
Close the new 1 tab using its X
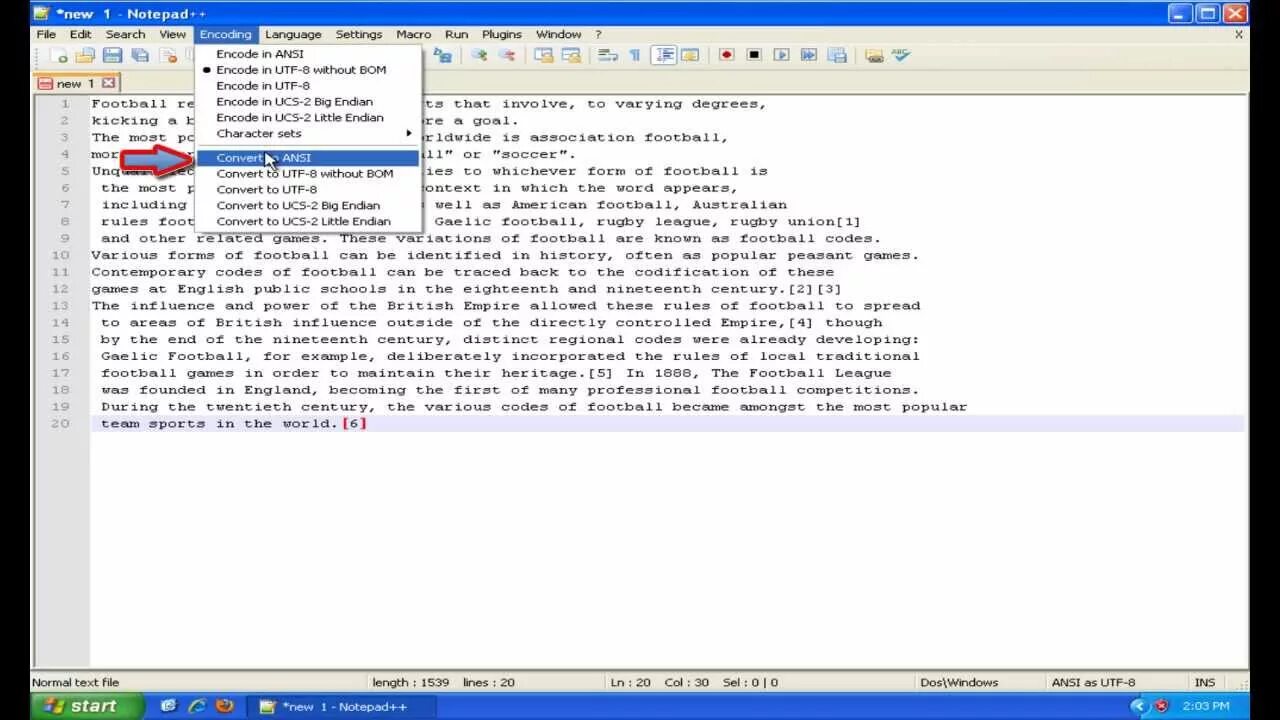pos(108,83)
